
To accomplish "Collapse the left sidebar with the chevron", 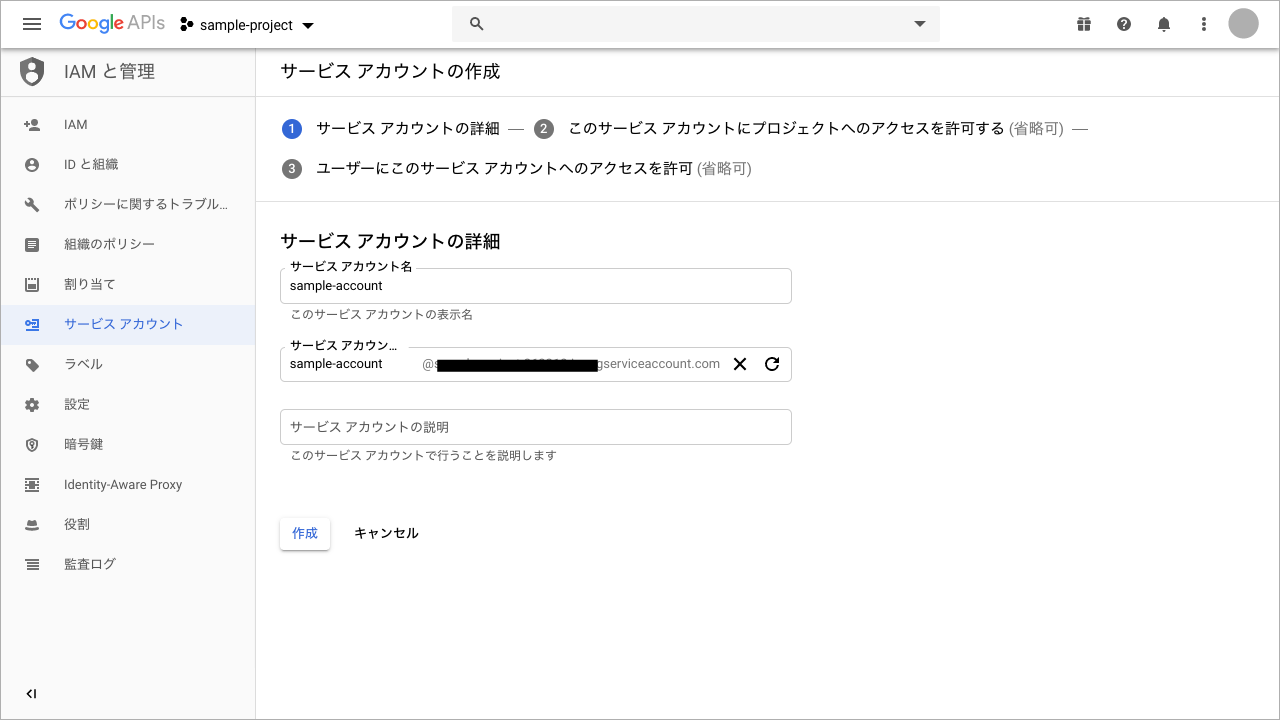I will 31,693.
